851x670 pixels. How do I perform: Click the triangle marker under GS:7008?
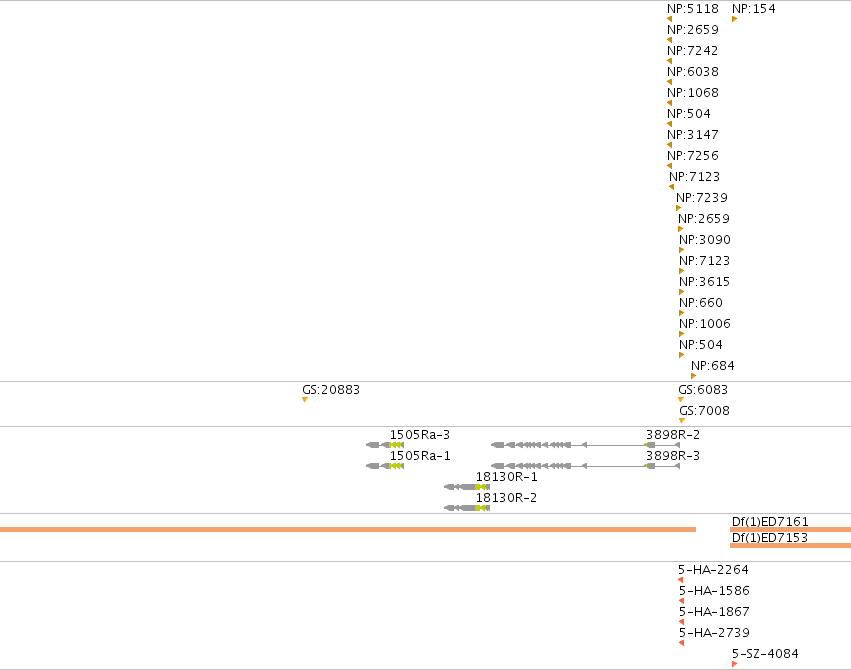[682, 420]
